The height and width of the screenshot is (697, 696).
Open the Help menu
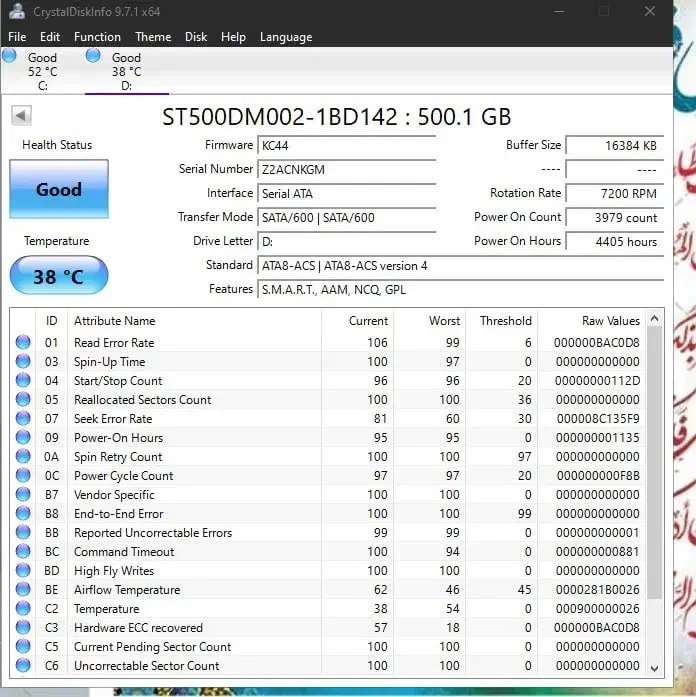(233, 37)
